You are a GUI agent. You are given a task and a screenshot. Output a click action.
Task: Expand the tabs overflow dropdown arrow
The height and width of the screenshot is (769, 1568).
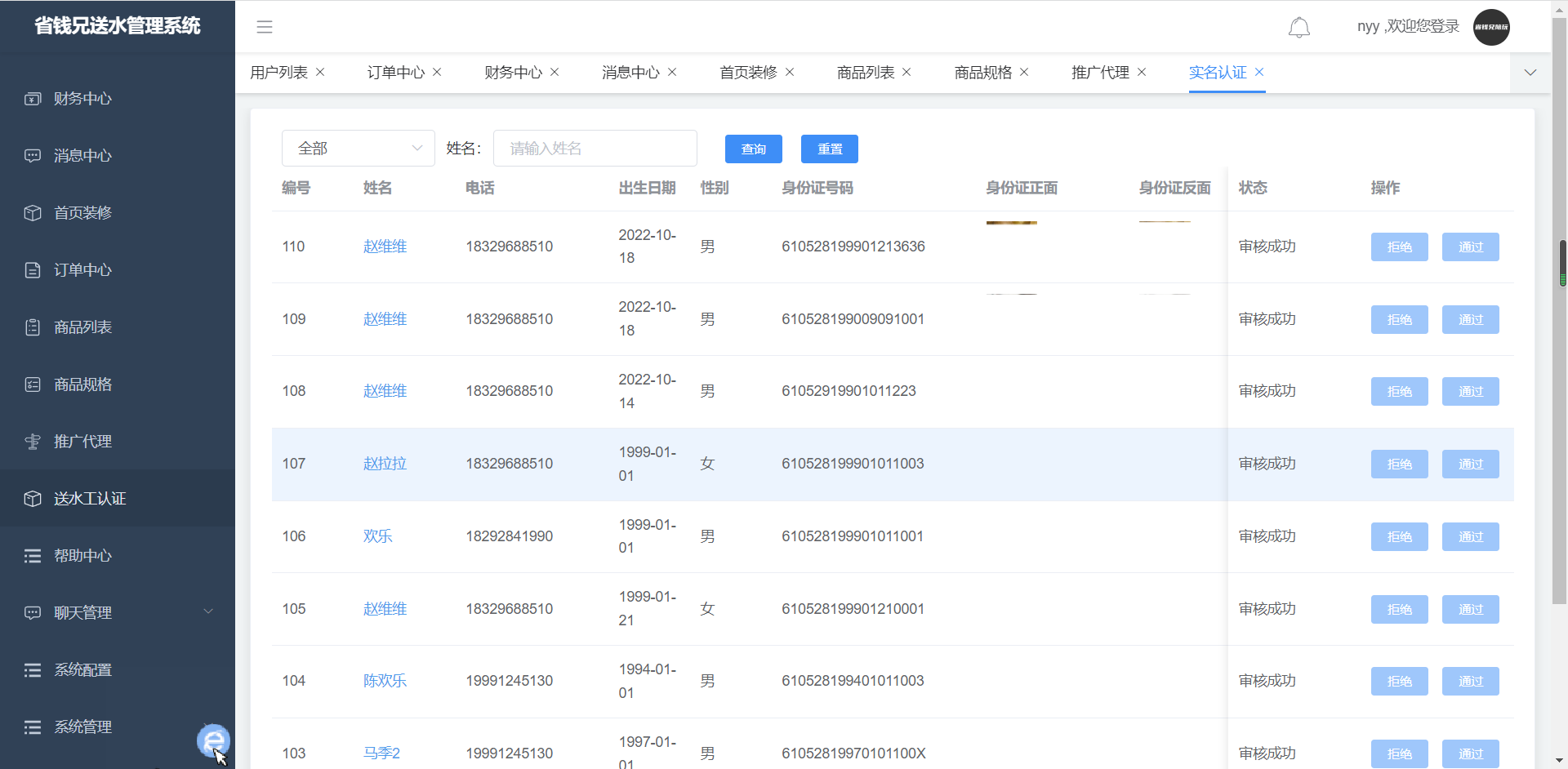click(x=1530, y=73)
